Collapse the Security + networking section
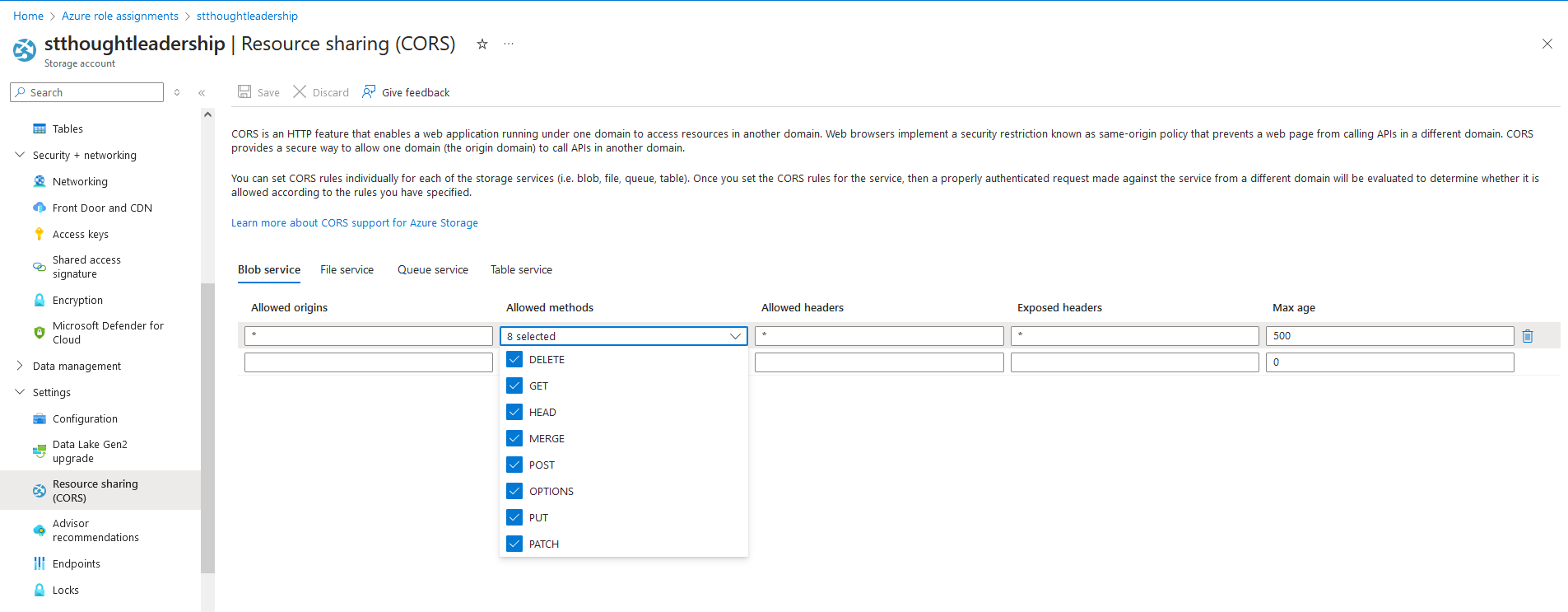Viewport: 1568px width, 612px height. 20,155
